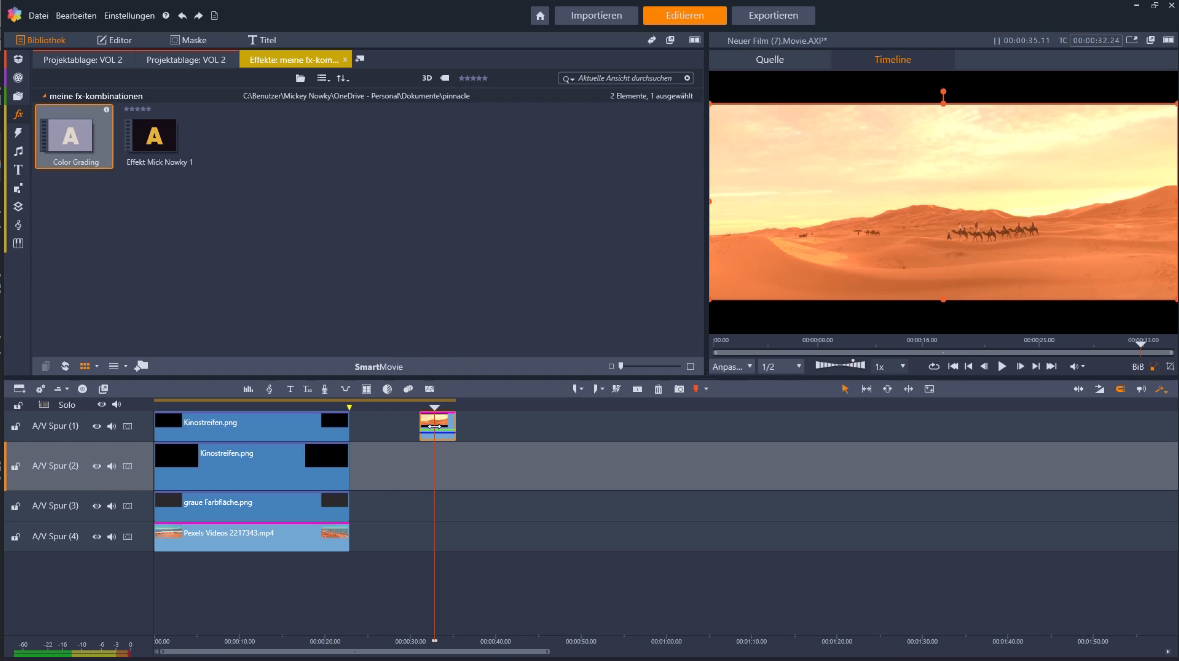Mute audio on A/V Spur 4
The height and width of the screenshot is (661, 1179).
pos(111,537)
